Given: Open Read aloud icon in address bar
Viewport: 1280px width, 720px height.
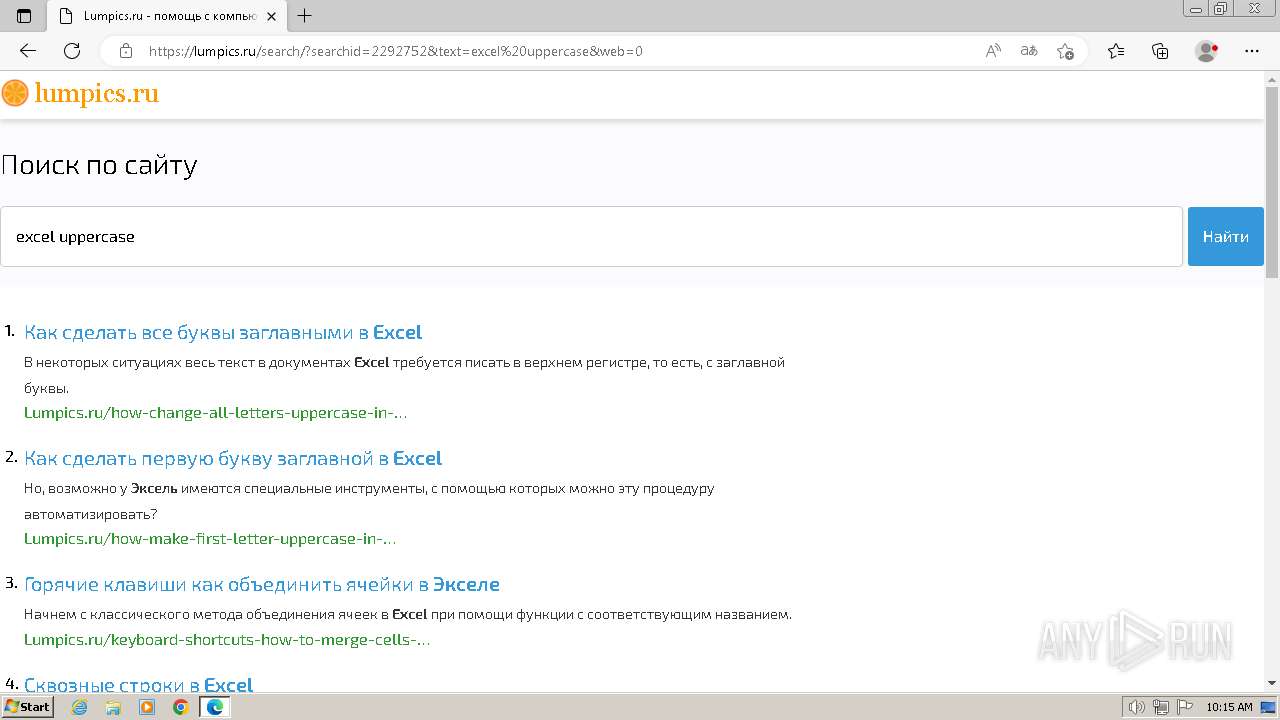Looking at the screenshot, I should [x=993, y=51].
